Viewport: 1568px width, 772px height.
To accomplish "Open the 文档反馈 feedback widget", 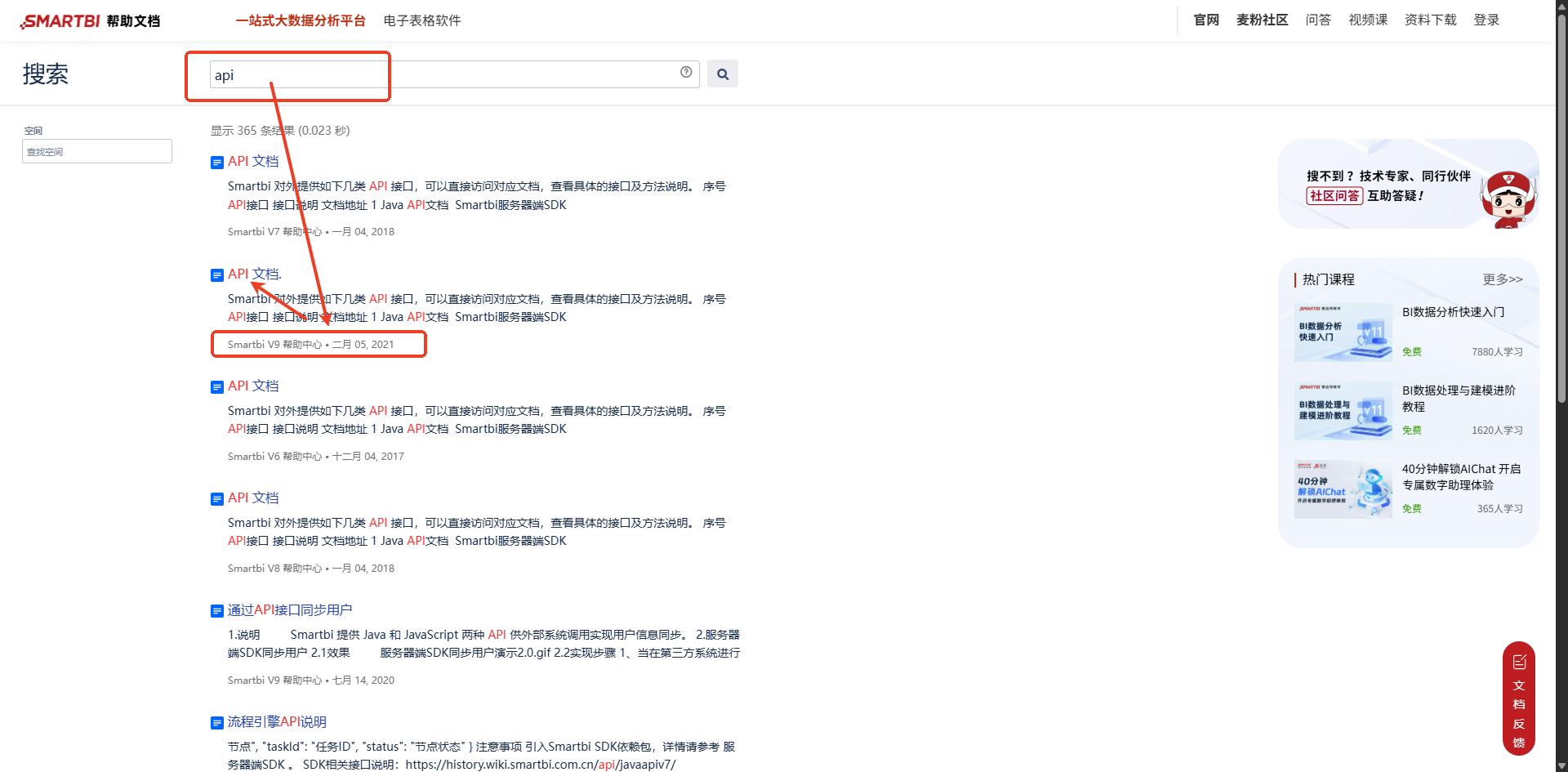I will 1519,698.
